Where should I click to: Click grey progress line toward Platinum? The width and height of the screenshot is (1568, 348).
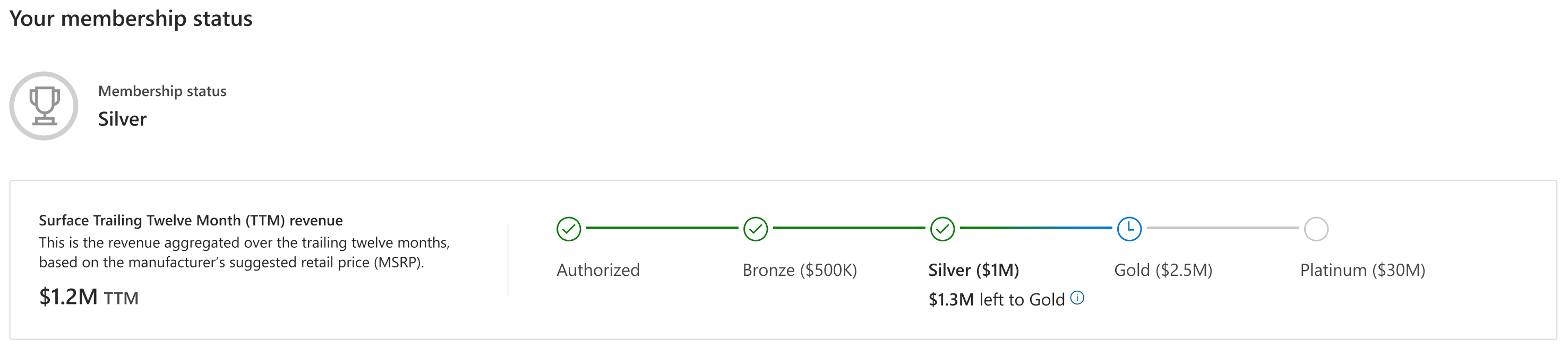[1222, 228]
